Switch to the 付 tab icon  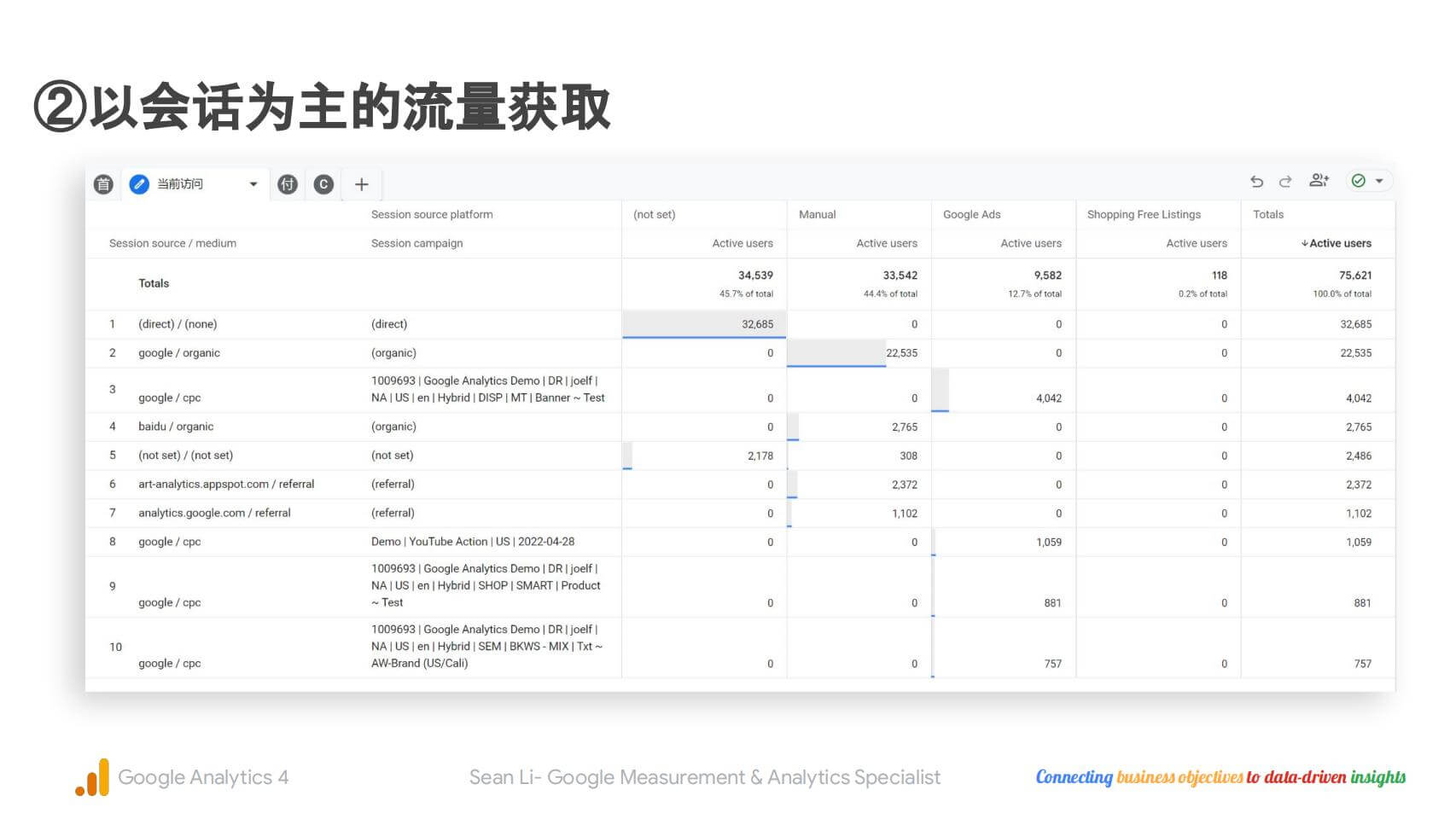coord(288,184)
